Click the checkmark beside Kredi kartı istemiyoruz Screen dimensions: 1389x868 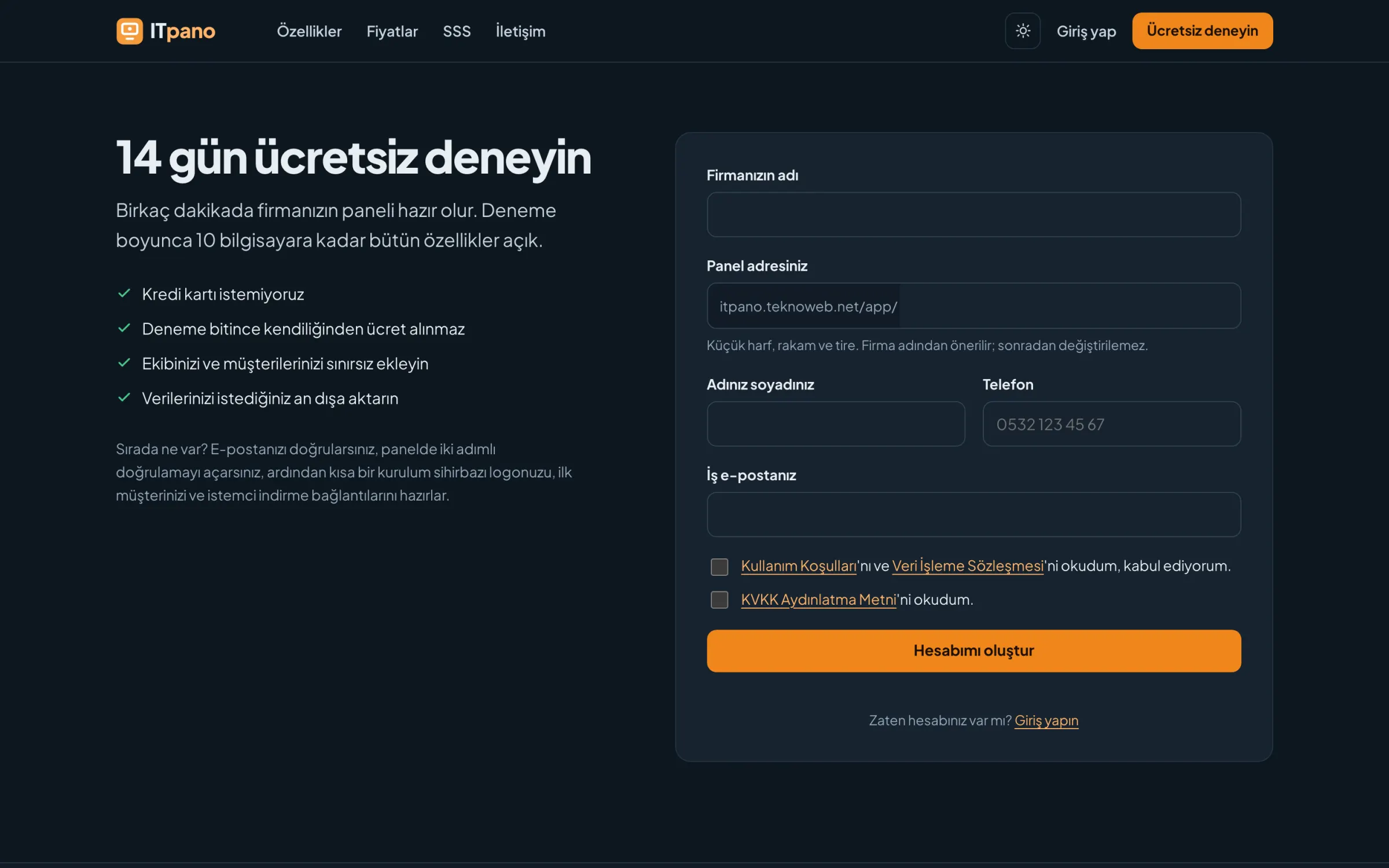tap(124, 293)
